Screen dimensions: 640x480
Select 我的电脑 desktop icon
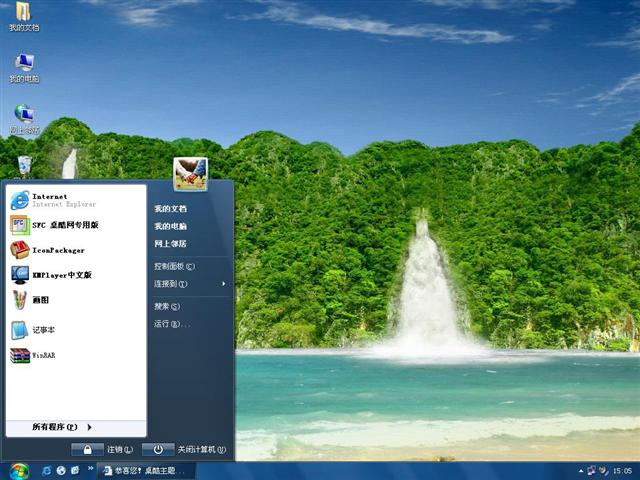tap(24, 68)
